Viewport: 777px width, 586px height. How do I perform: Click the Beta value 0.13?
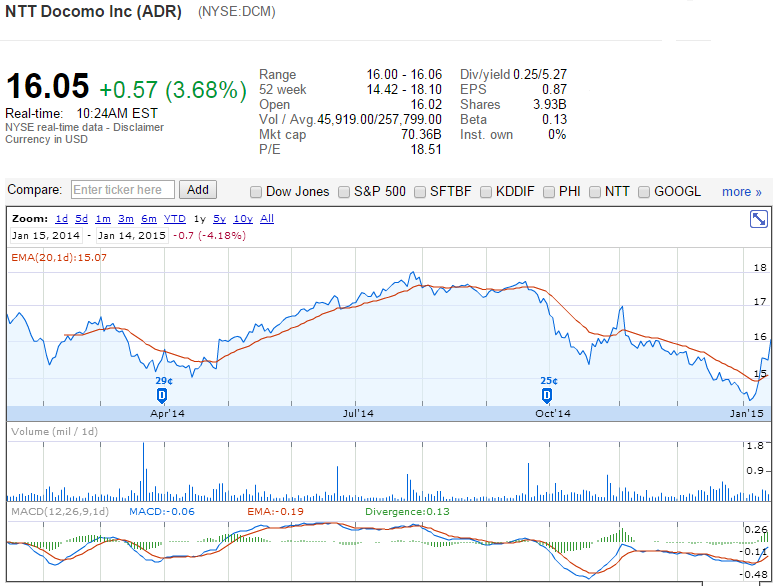tap(555, 119)
